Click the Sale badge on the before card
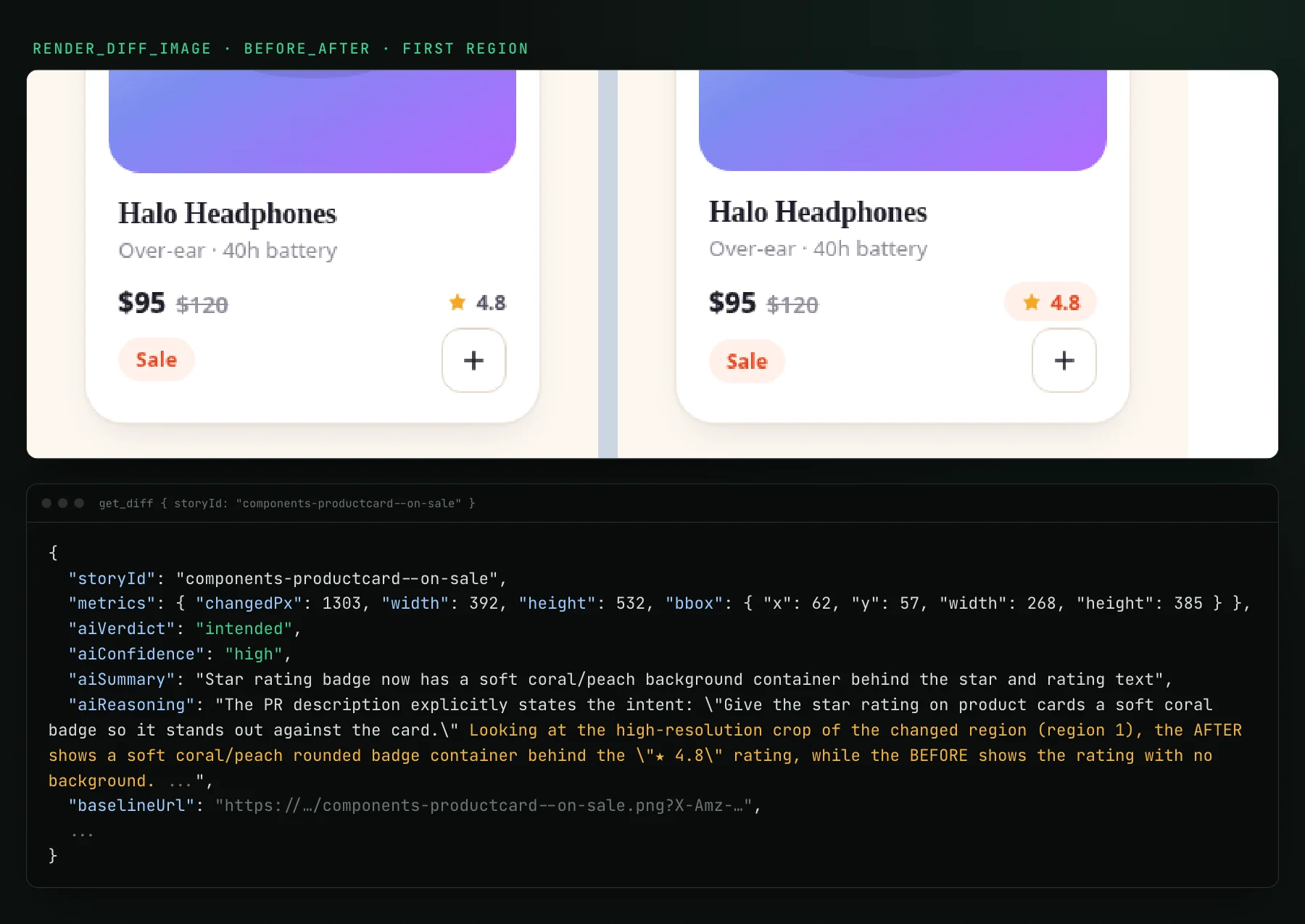1305x924 pixels. 157,359
